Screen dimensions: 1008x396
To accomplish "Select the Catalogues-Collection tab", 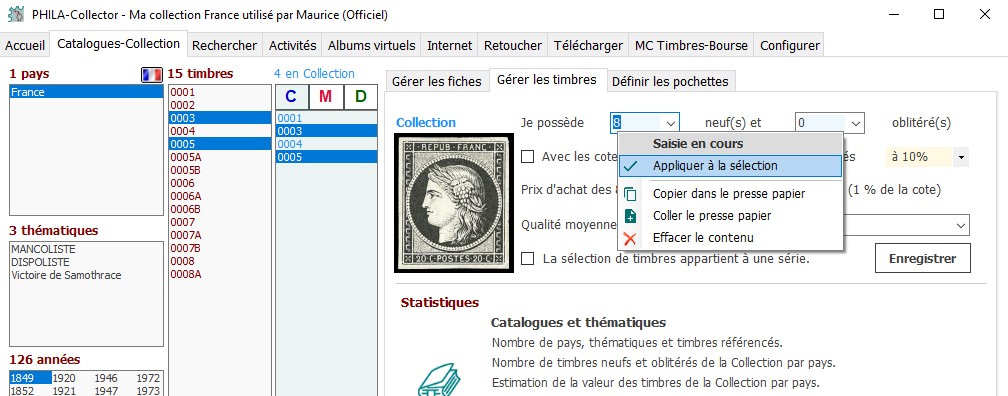I will [118, 44].
